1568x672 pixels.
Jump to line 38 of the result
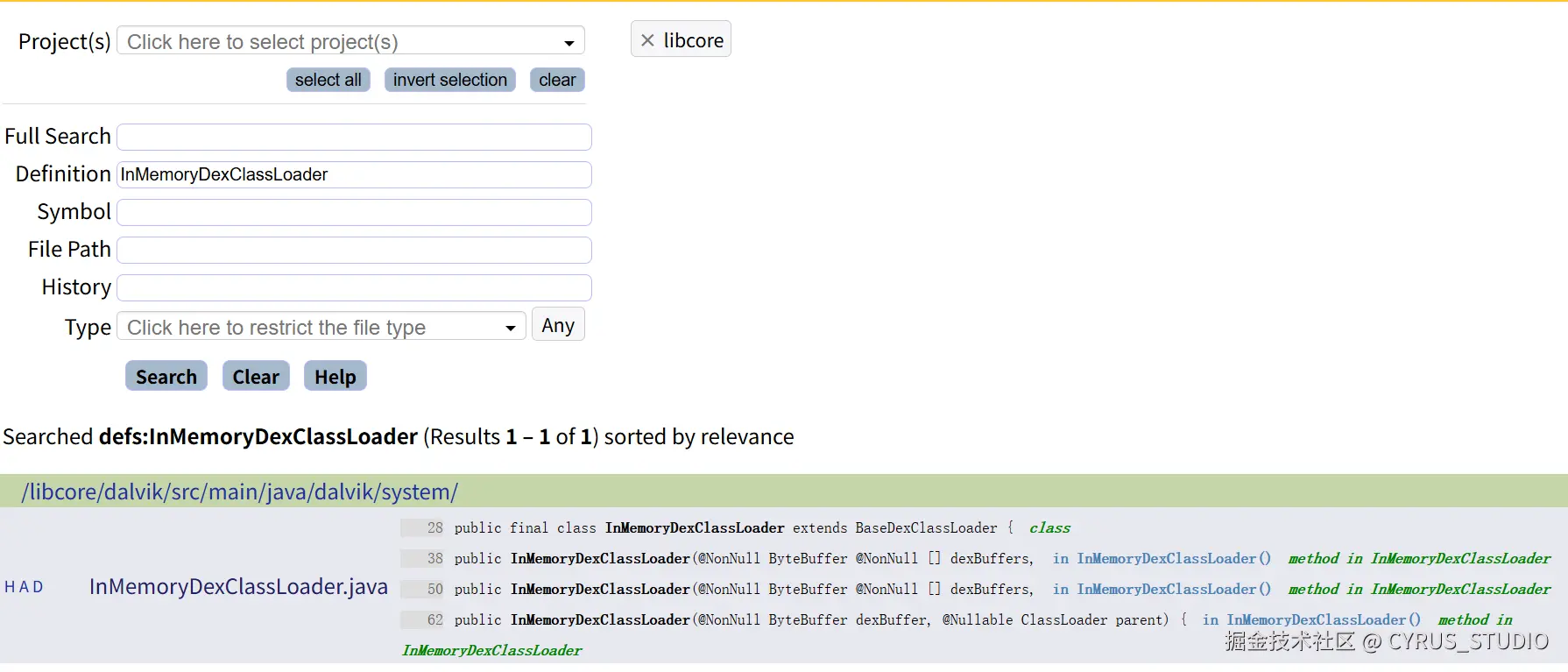tap(422, 558)
